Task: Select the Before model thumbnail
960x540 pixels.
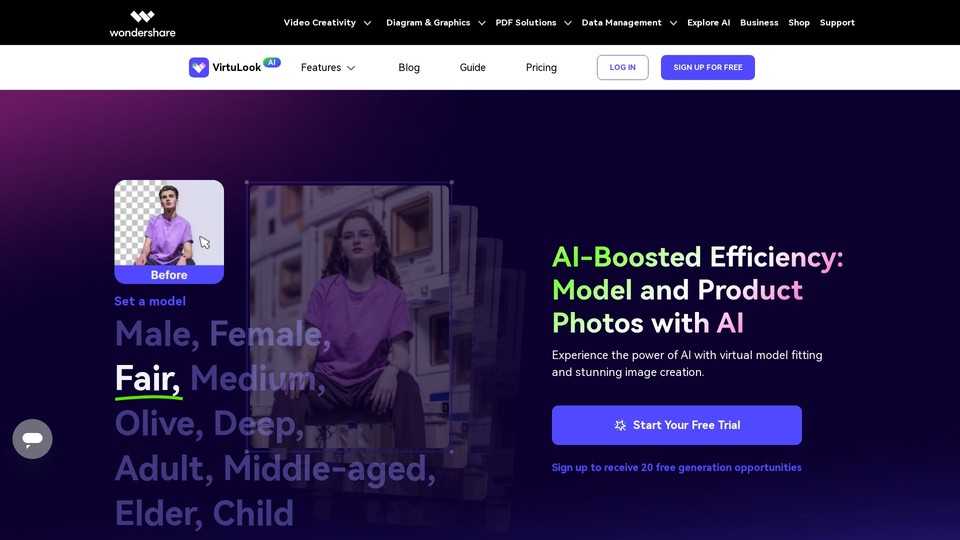Action: (x=169, y=231)
